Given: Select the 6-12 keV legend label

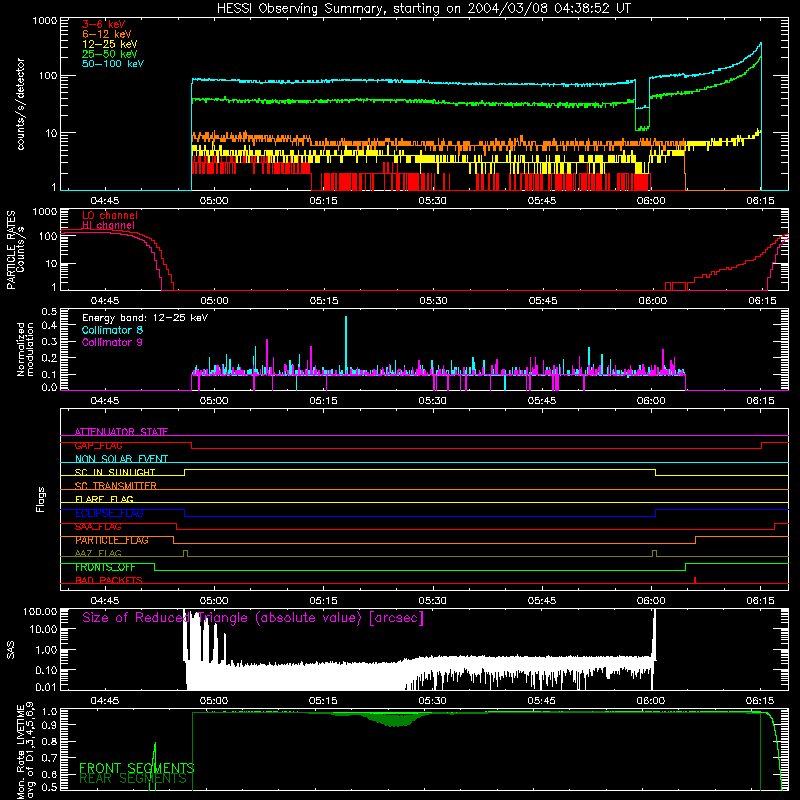Looking at the screenshot, I should (107, 34).
